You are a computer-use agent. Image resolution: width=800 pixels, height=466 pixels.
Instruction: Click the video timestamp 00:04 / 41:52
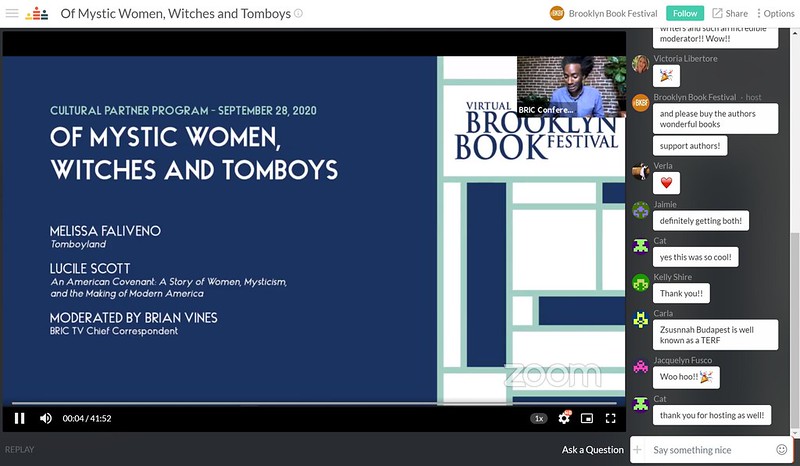pyautogui.click(x=87, y=419)
